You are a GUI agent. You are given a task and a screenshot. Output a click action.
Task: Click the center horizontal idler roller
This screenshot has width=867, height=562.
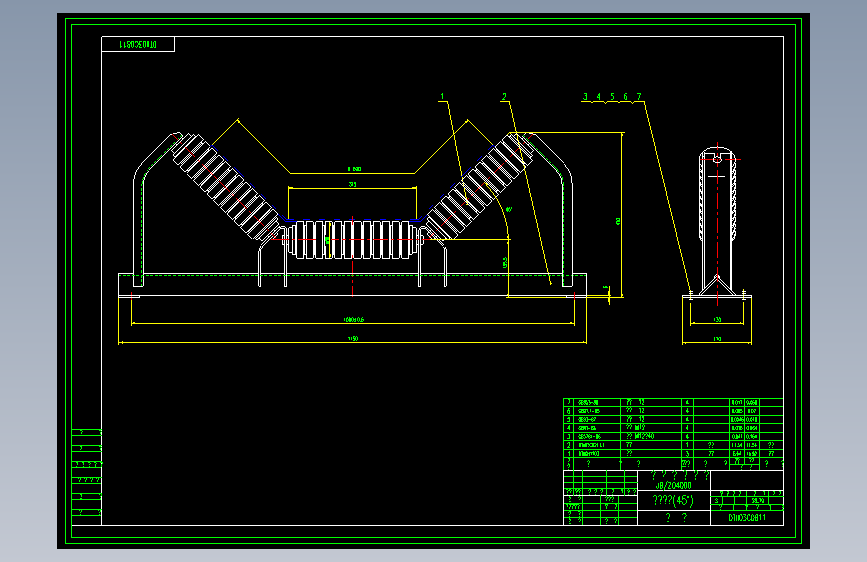click(x=353, y=240)
